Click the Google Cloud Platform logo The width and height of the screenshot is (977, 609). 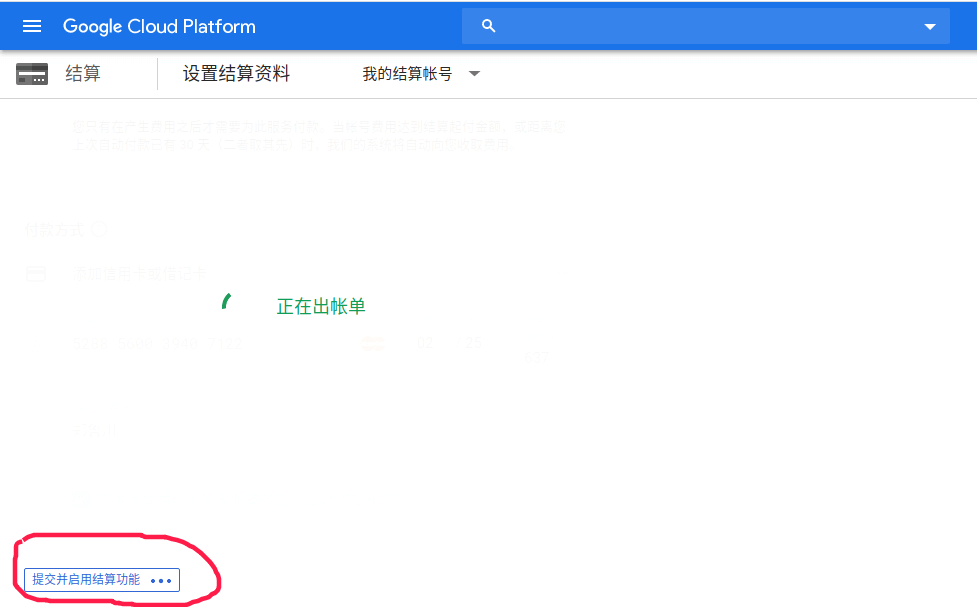[159, 27]
